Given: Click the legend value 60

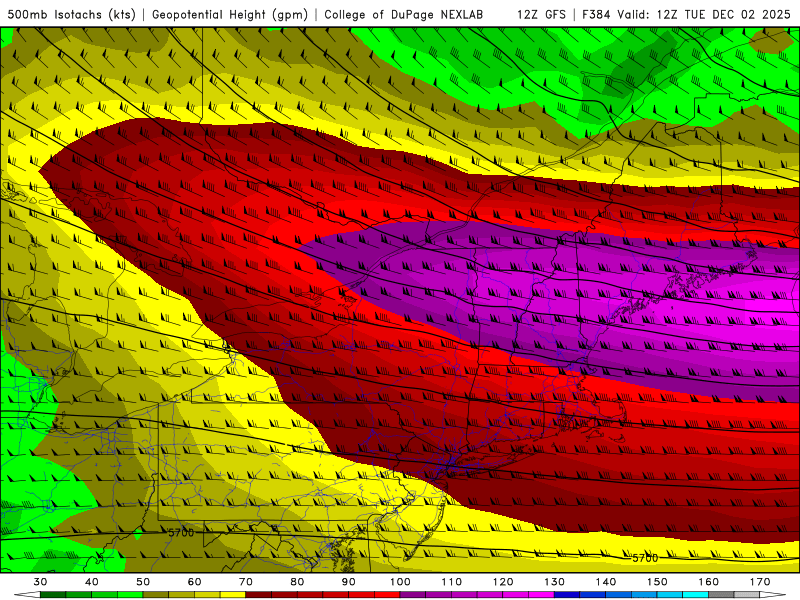Looking at the screenshot, I should coord(194,582).
